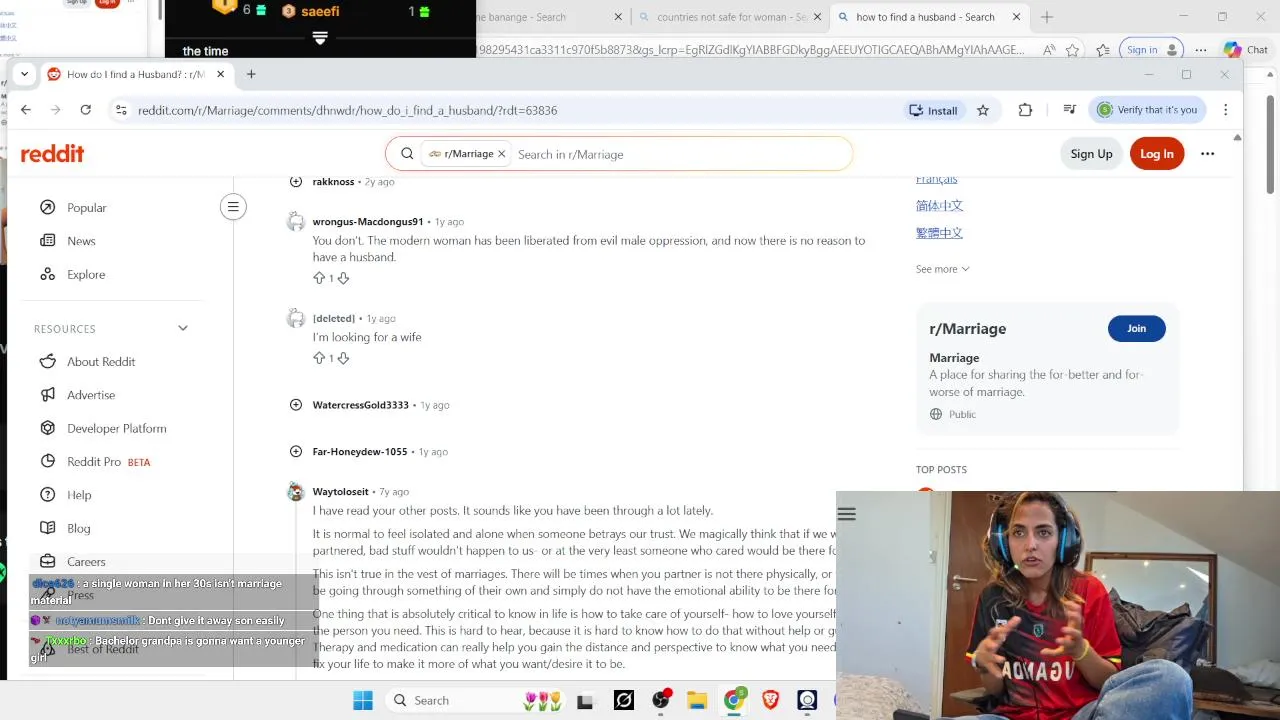Screen dimensions: 1280x720
Task: Open Developer Platform link
Action: (x=117, y=429)
